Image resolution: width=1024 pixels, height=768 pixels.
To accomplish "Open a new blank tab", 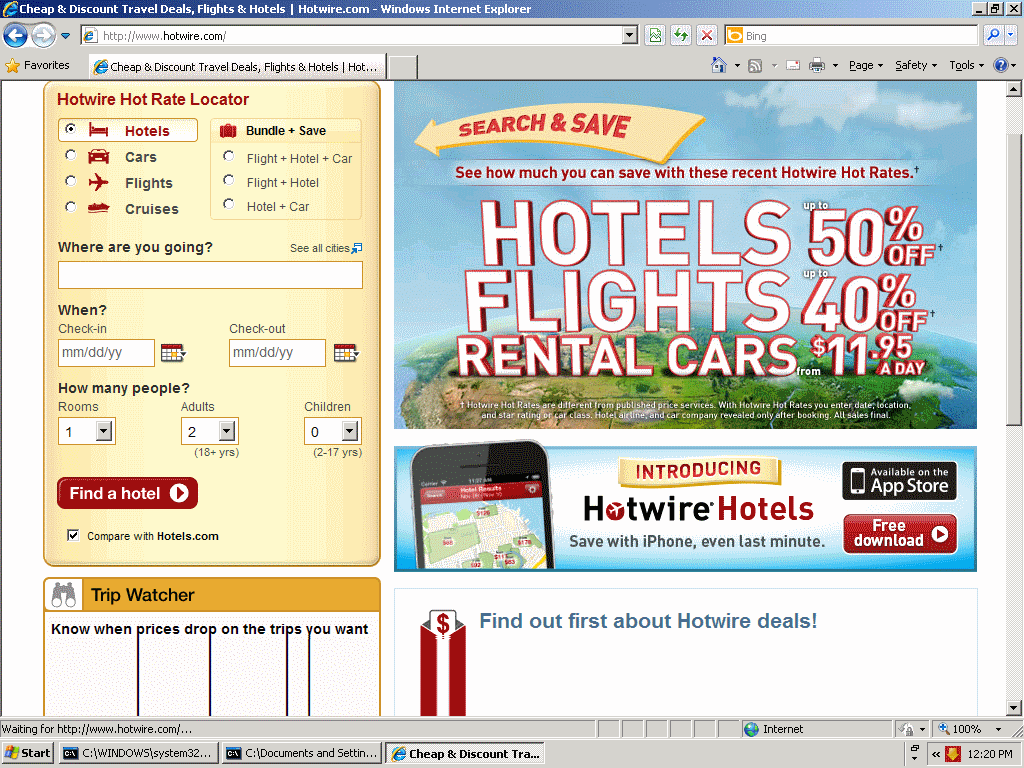I will click(402, 67).
